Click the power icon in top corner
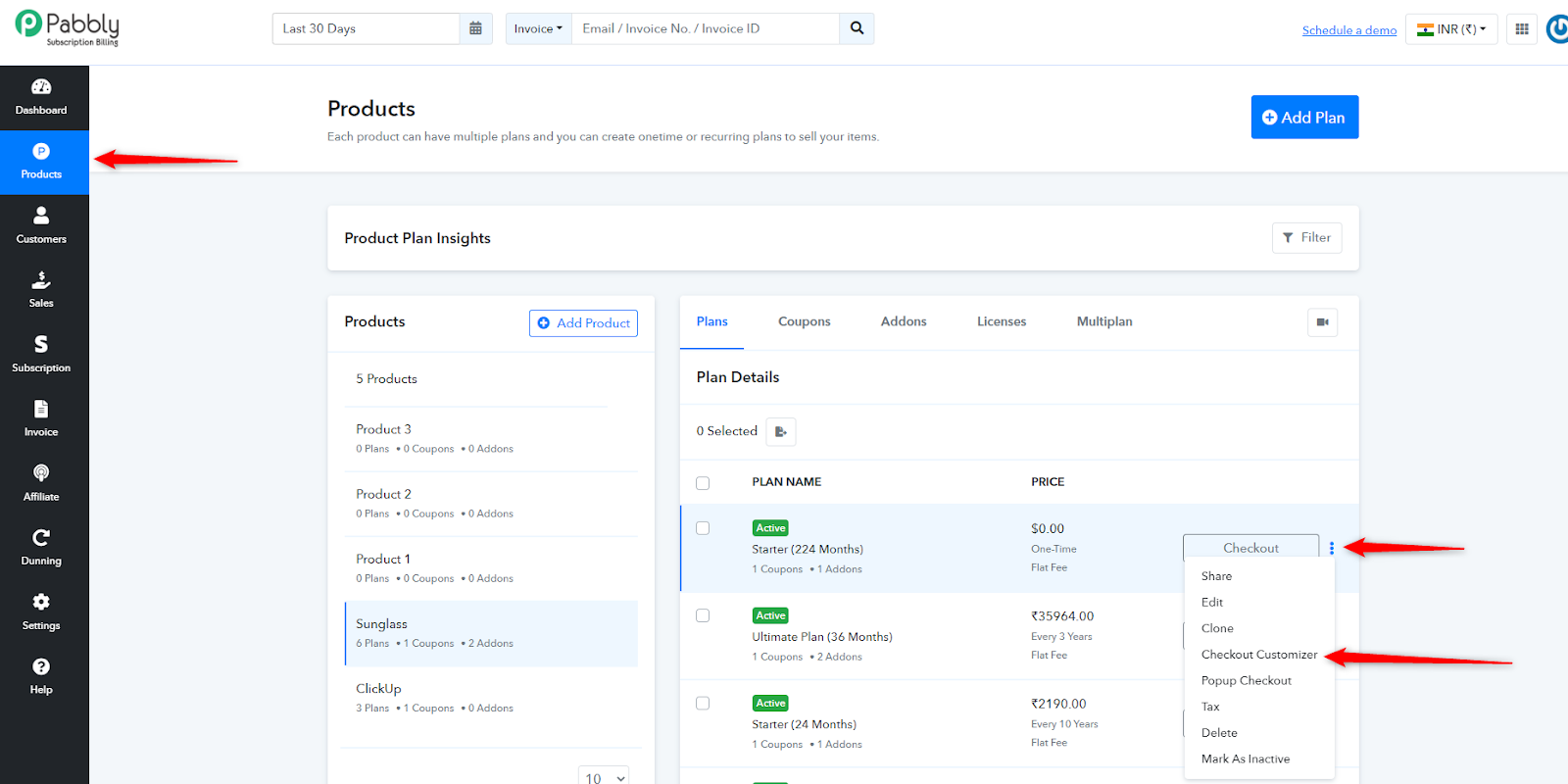The height and width of the screenshot is (784, 1568). click(1557, 29)
